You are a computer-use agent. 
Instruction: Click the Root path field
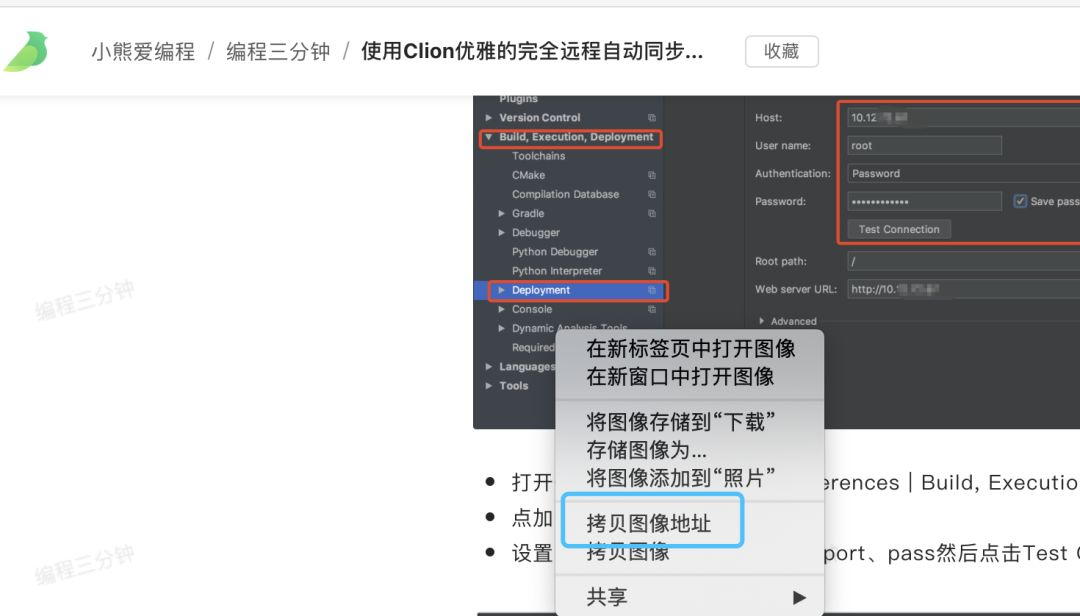(964, 261)
